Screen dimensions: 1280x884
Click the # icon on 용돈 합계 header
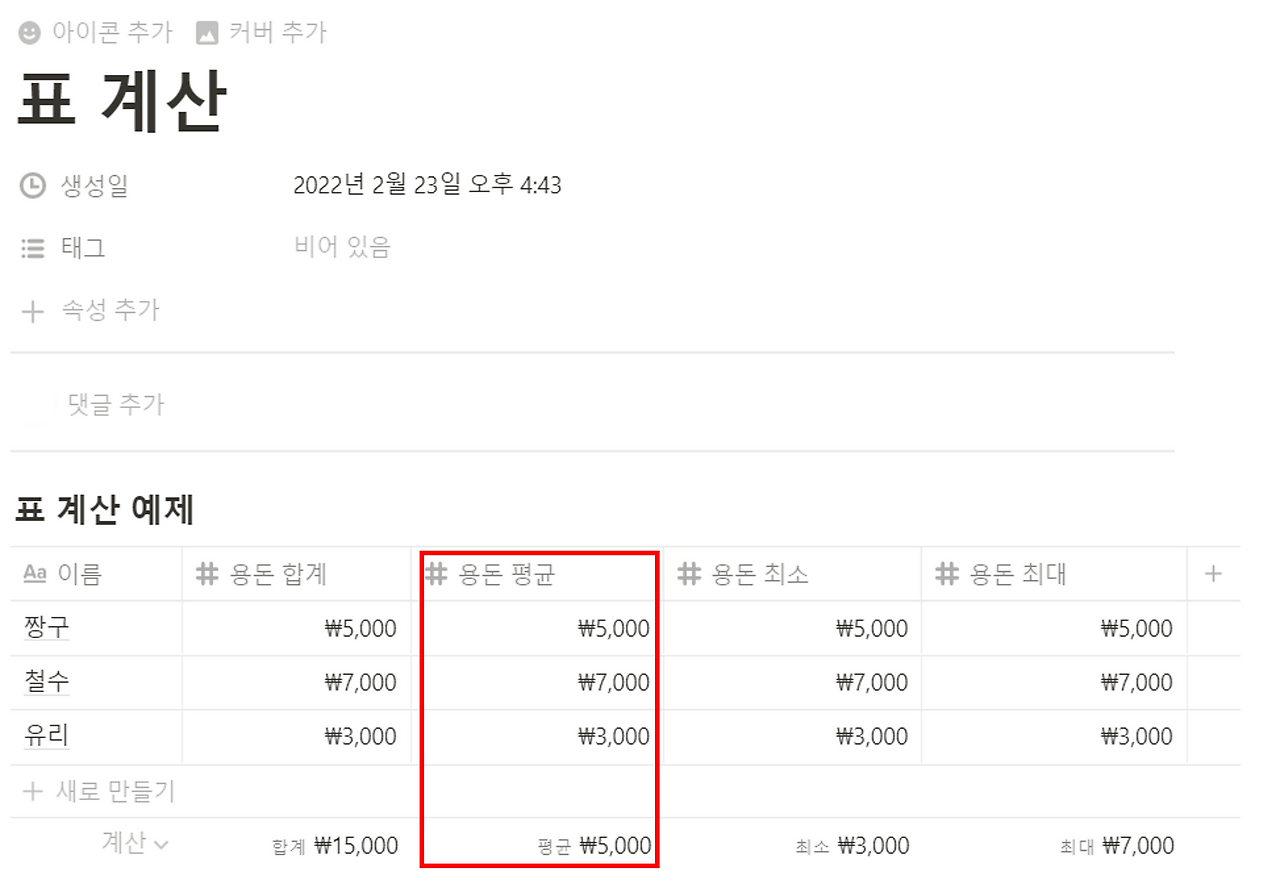click(205, 573)
